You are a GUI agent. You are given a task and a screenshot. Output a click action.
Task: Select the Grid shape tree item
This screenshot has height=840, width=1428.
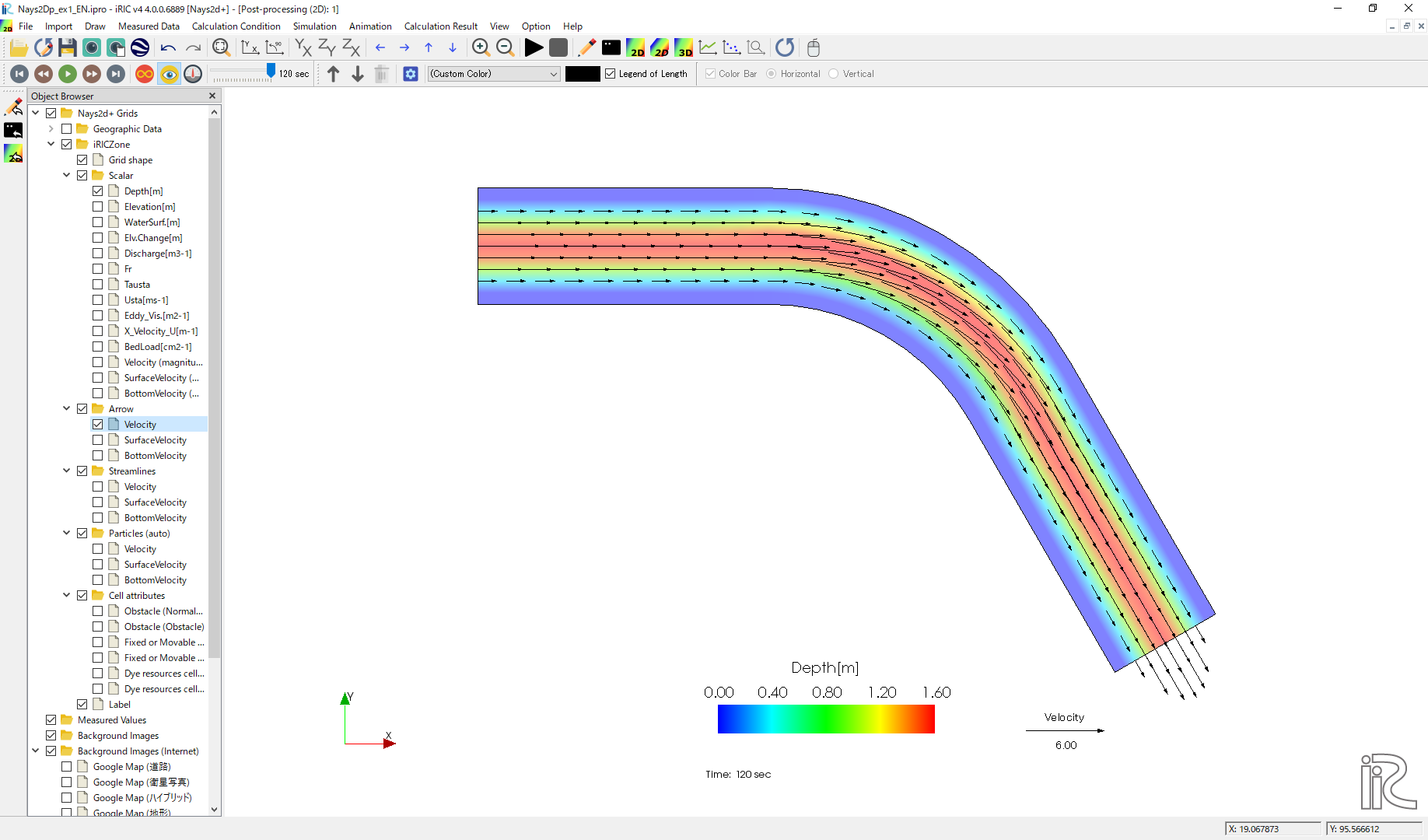(x=131, y=160)
